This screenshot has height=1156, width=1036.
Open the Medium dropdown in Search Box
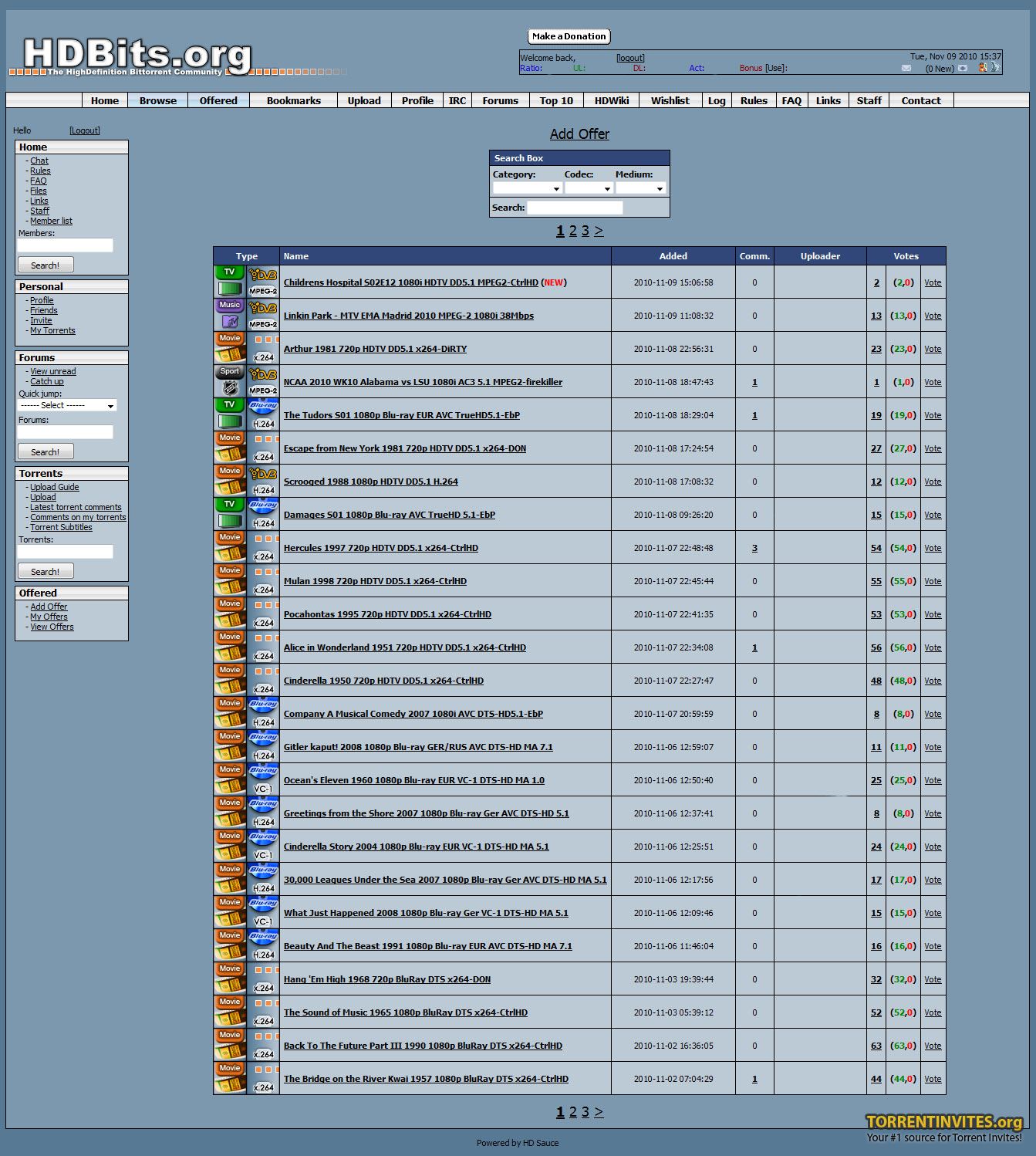(x=640, y=188)
